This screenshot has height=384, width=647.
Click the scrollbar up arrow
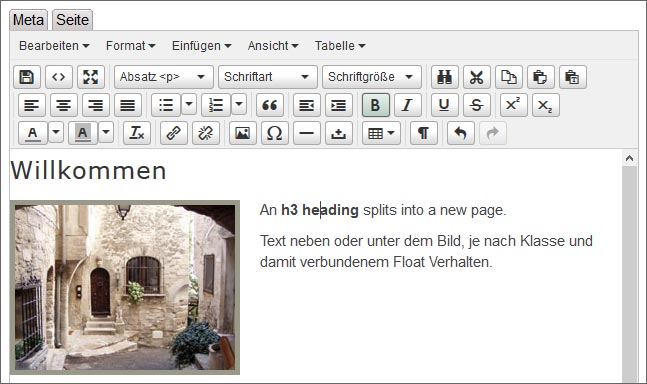tap(629, 158)
